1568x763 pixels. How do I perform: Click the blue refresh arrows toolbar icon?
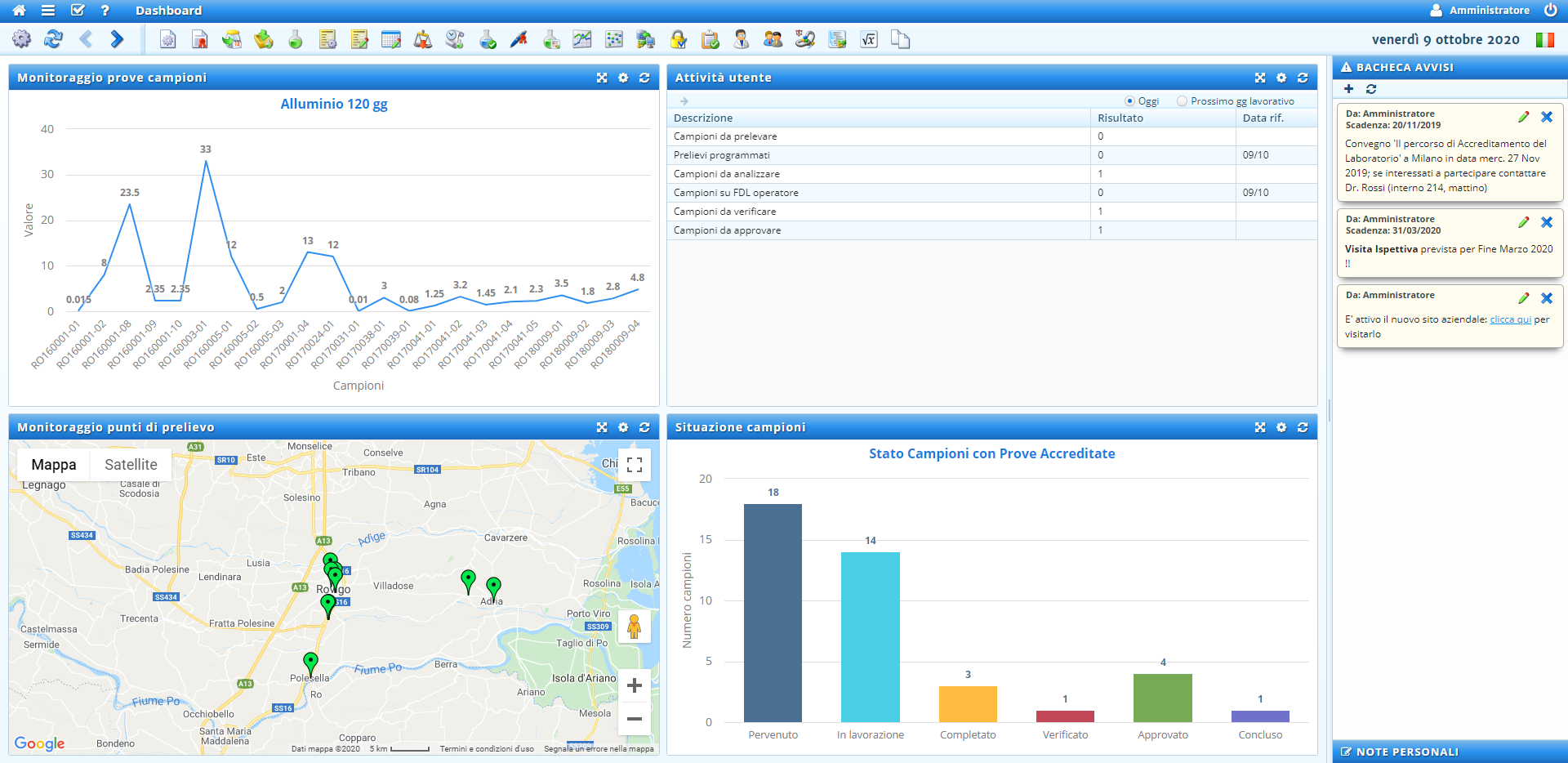(x=53, y=39)
